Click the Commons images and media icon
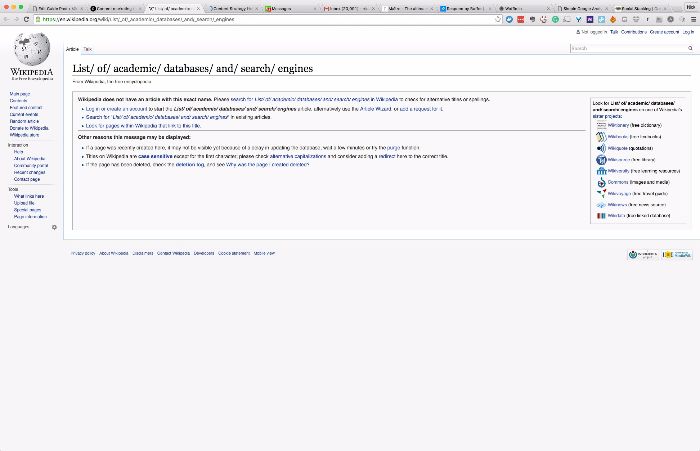Screen dimensions: 700x451 600,182
